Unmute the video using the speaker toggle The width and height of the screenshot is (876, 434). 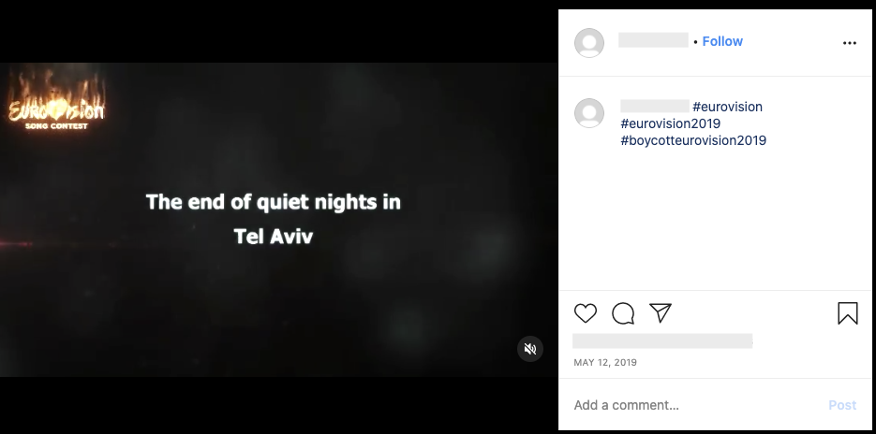(x=530, y=349)
